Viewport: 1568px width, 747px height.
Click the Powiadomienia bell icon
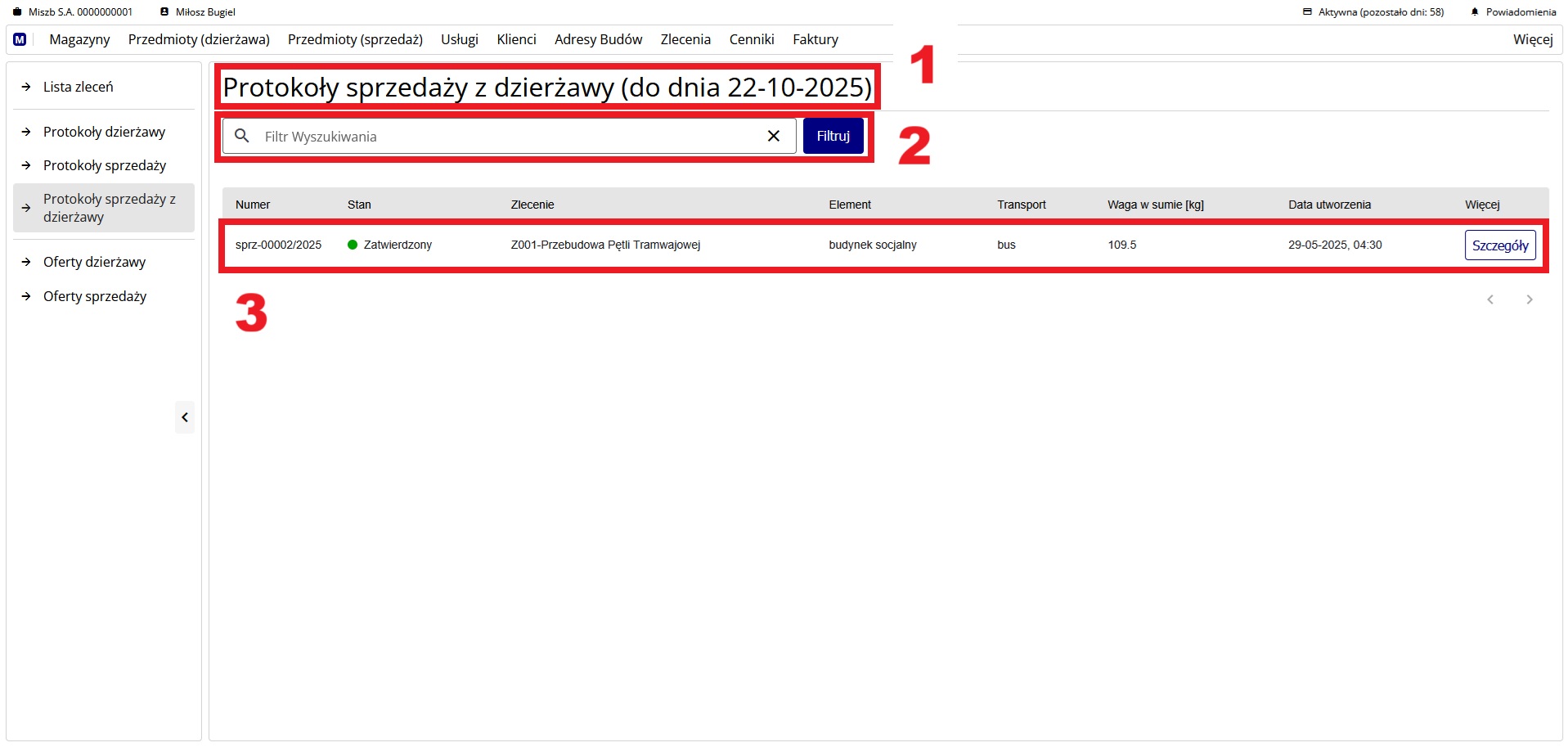(x=1475, y=12)
